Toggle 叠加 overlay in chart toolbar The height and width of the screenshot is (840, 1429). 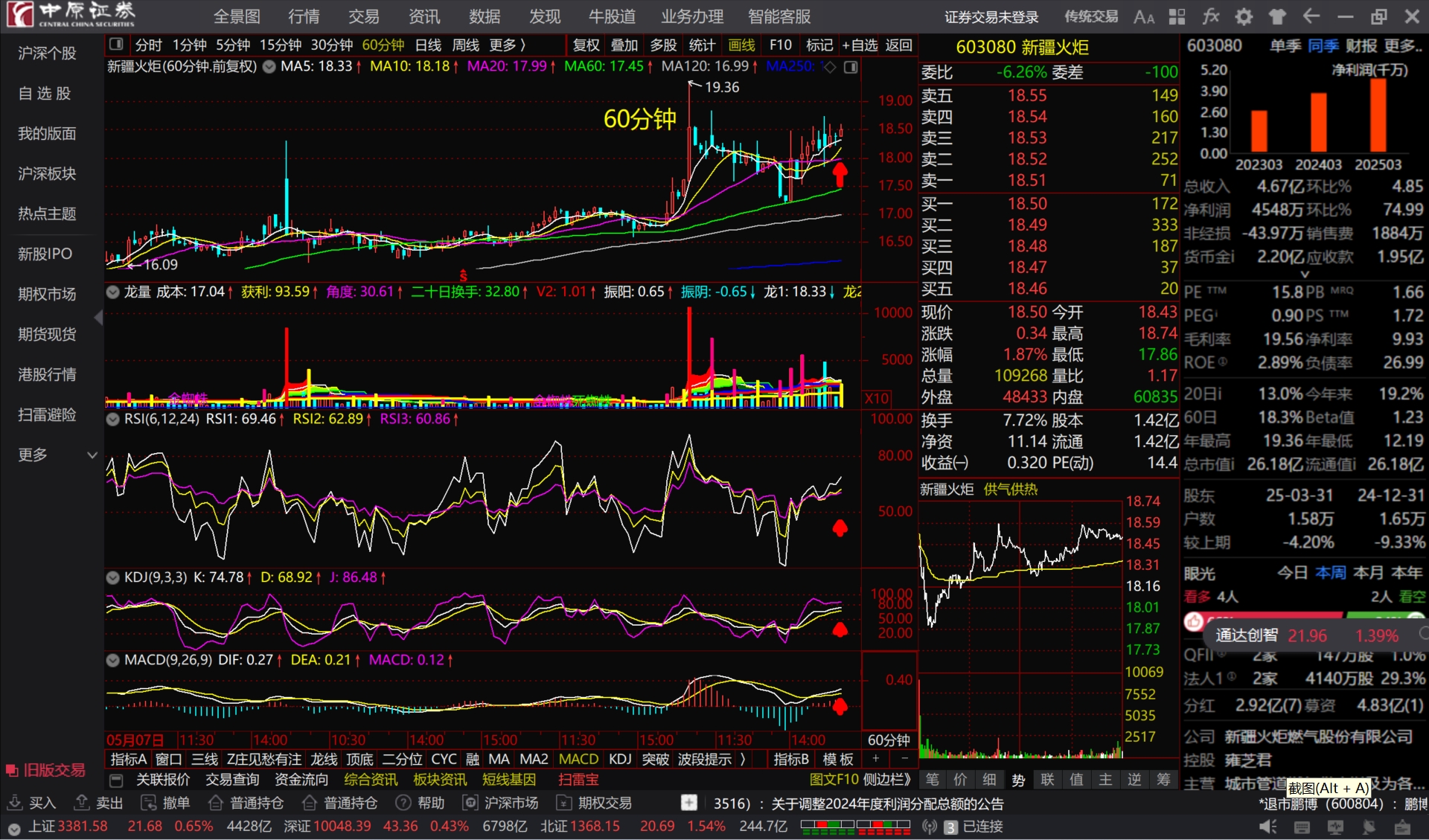(624, 45)
